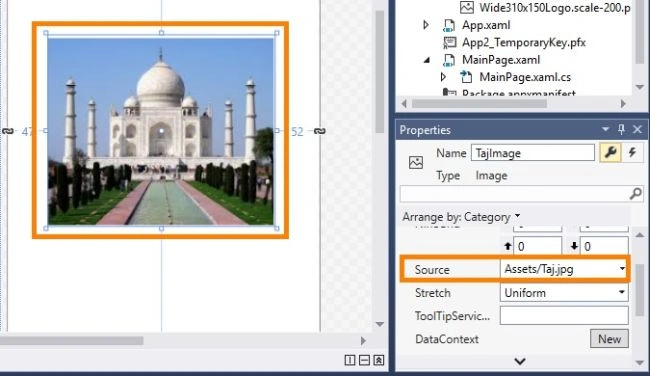The height and width of the screenshot is (376, 650).
Task: Select the Wide310x150Logo.scale-200 file icon
Action: pyautogui.click(x=466, y=7)
